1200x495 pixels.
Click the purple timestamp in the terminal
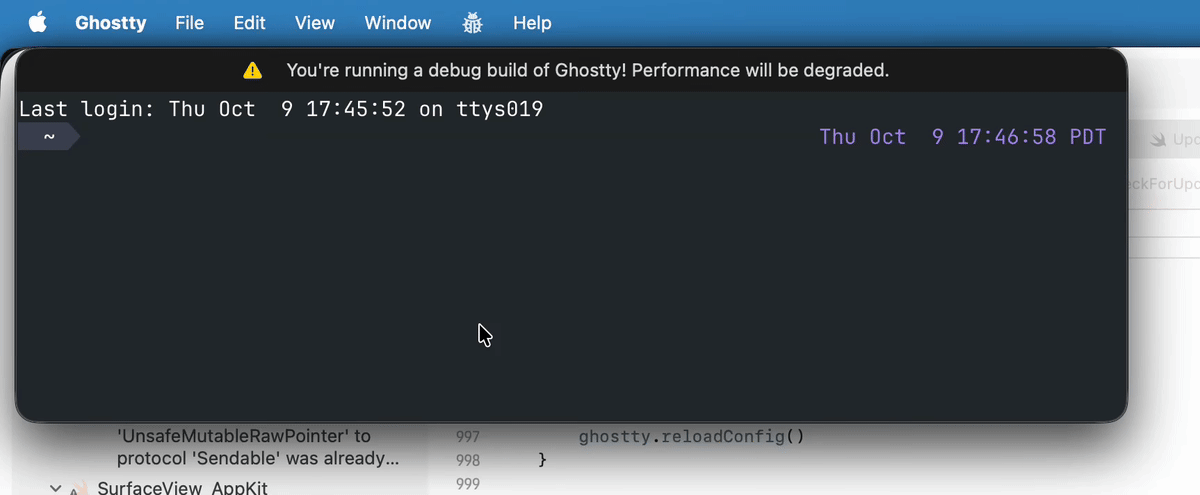pyautogui.click(x=962, y=137)
